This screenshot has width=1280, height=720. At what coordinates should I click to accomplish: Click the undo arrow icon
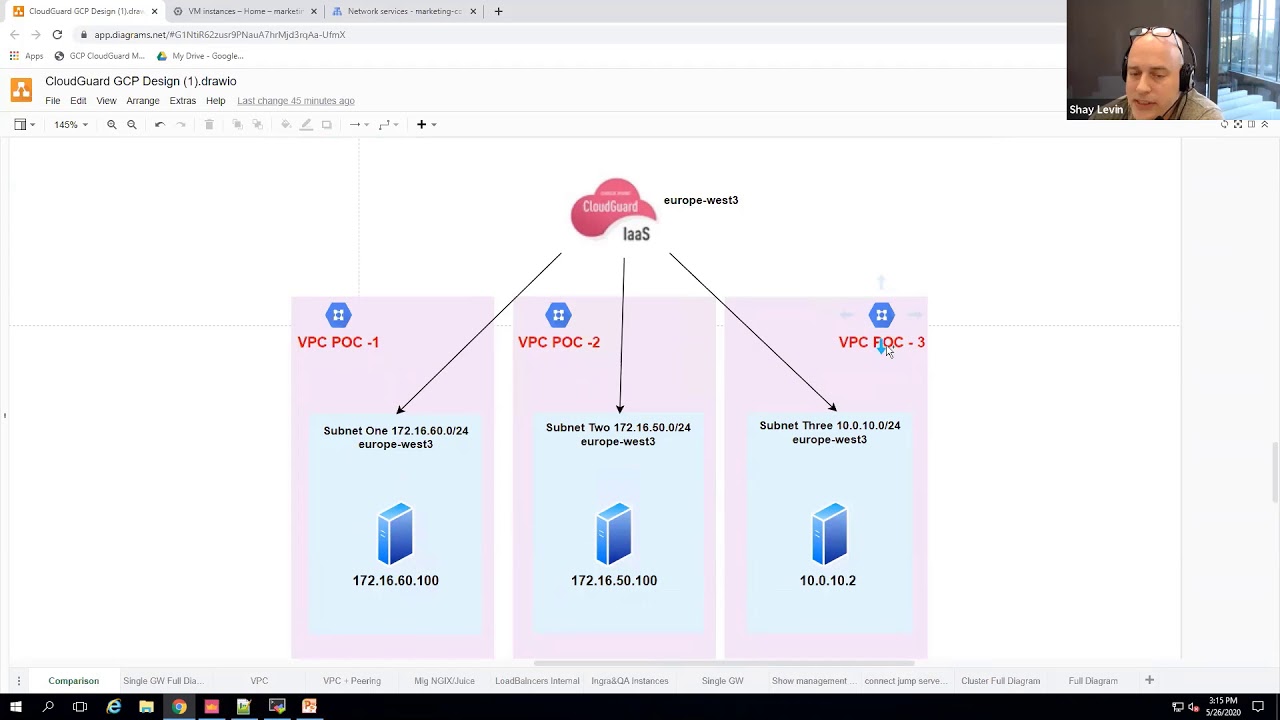(159, 124)
